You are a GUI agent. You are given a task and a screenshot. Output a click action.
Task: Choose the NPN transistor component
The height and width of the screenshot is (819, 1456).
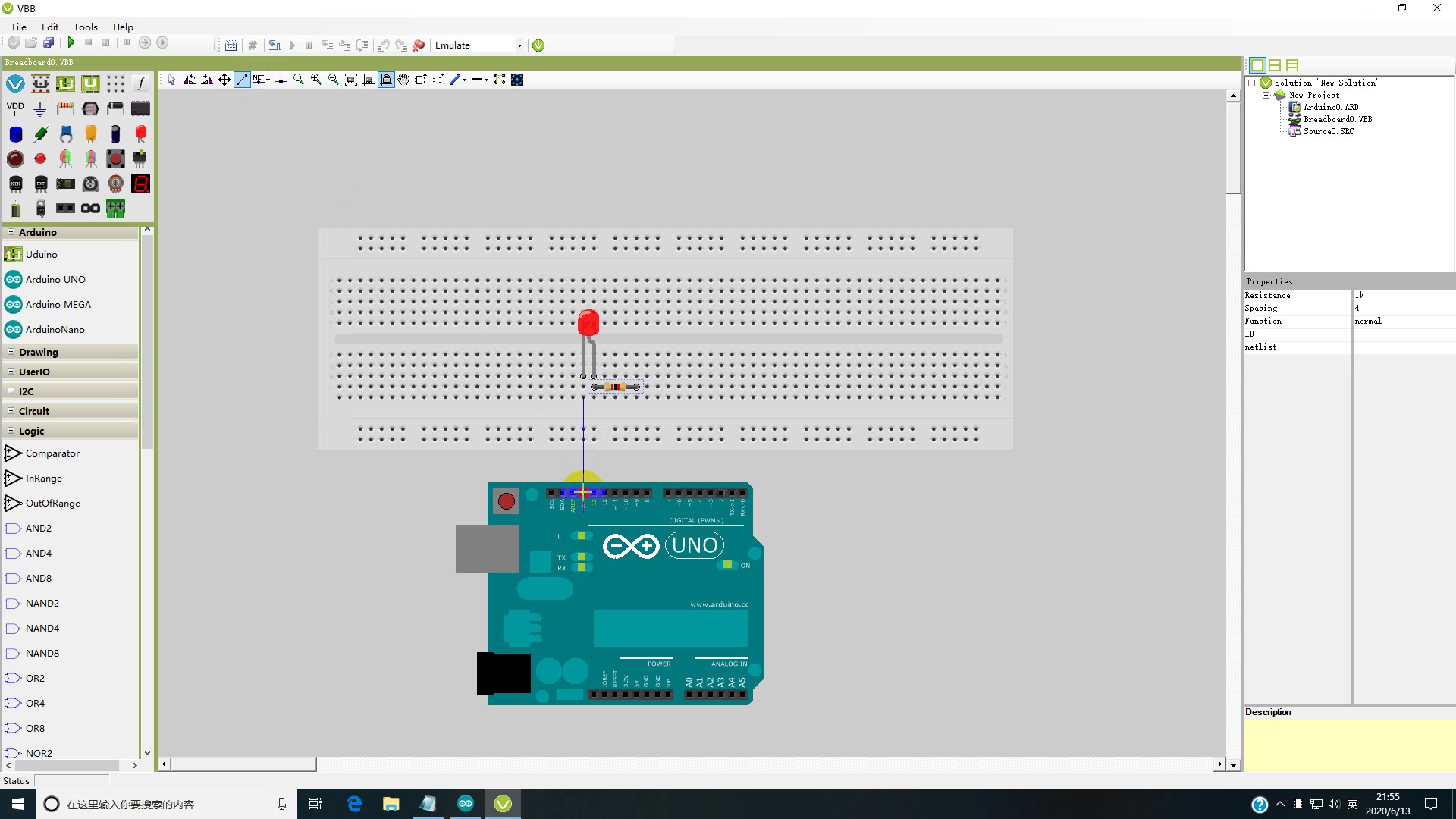click(15, 184)
